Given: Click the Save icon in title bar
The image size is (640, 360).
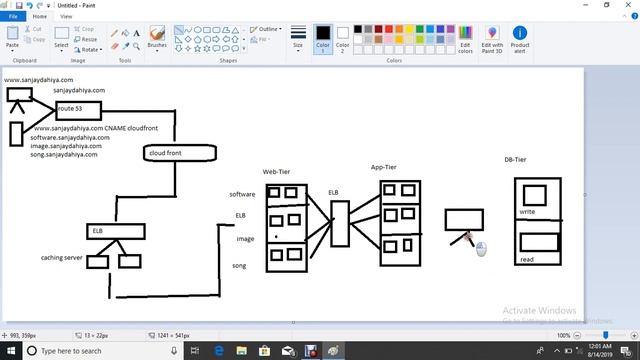Looking at the screenshot, I should tap(19, 5).
